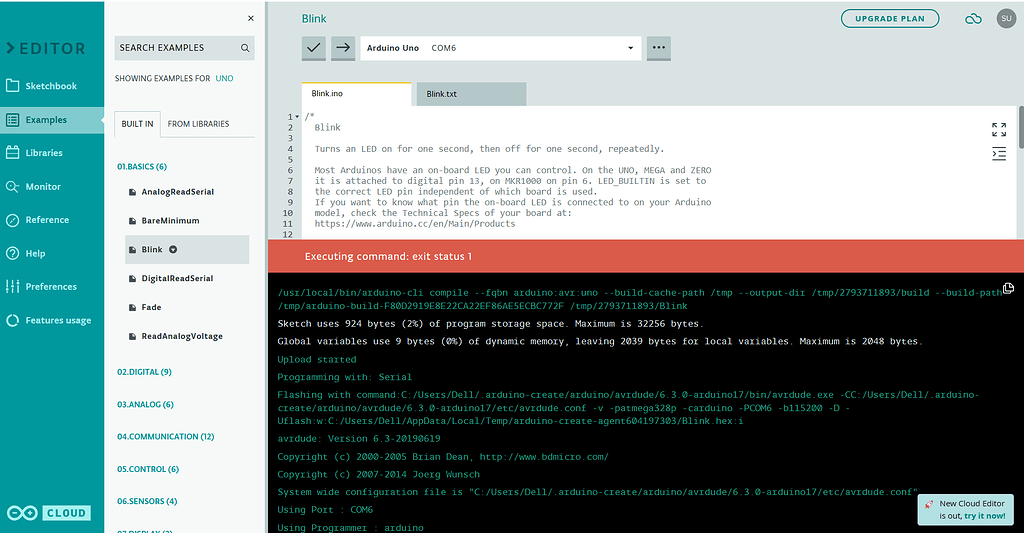
Task: Click the 'avrdude: Version 6.3-20190619' line
Action: click(x=359, y=439)
